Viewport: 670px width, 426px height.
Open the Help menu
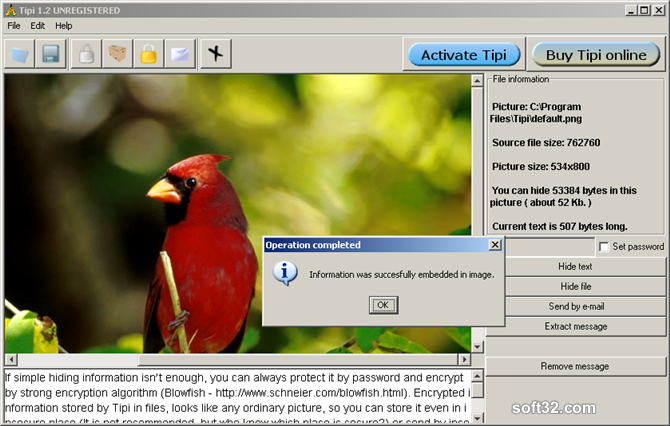point(64,26)
